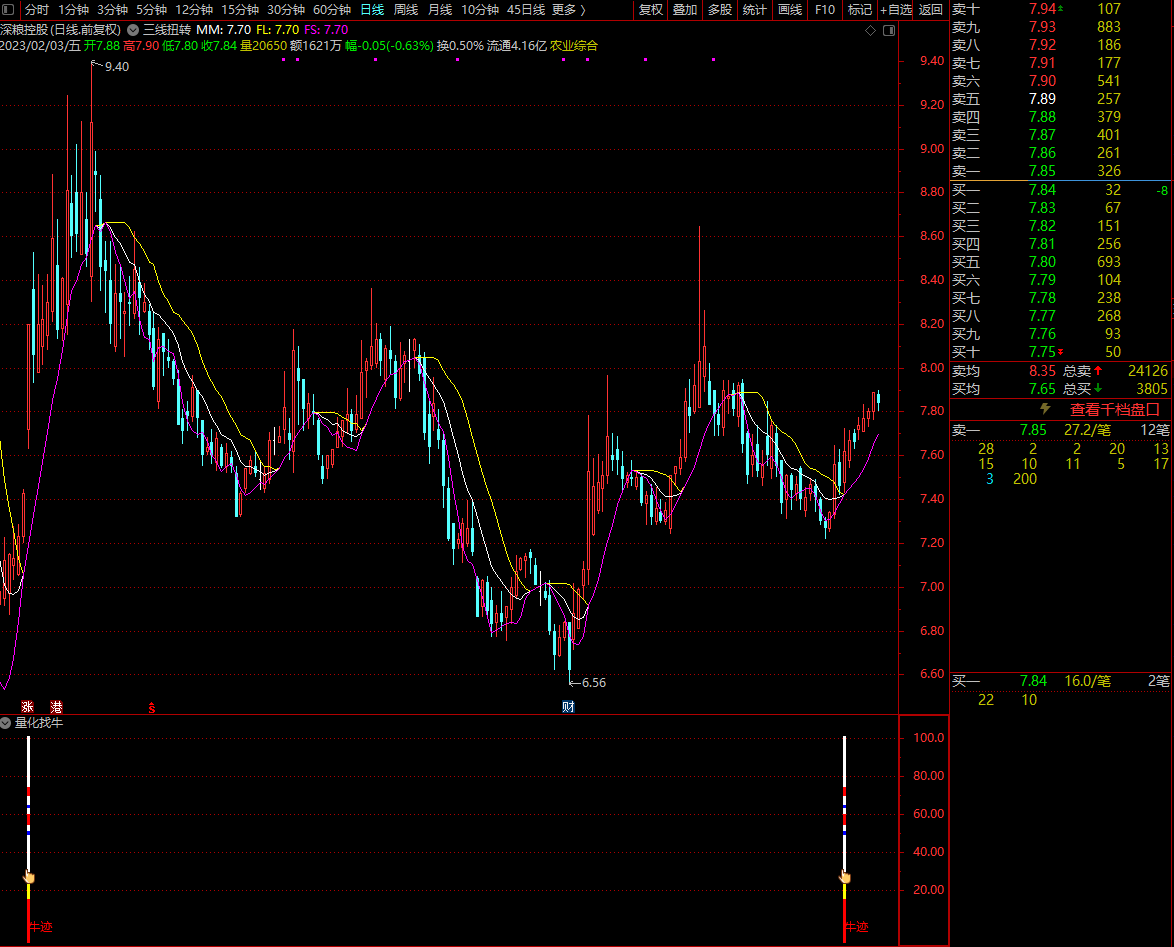Click the 深粮控股(日线.前复权) stock title

click(61, 30)
